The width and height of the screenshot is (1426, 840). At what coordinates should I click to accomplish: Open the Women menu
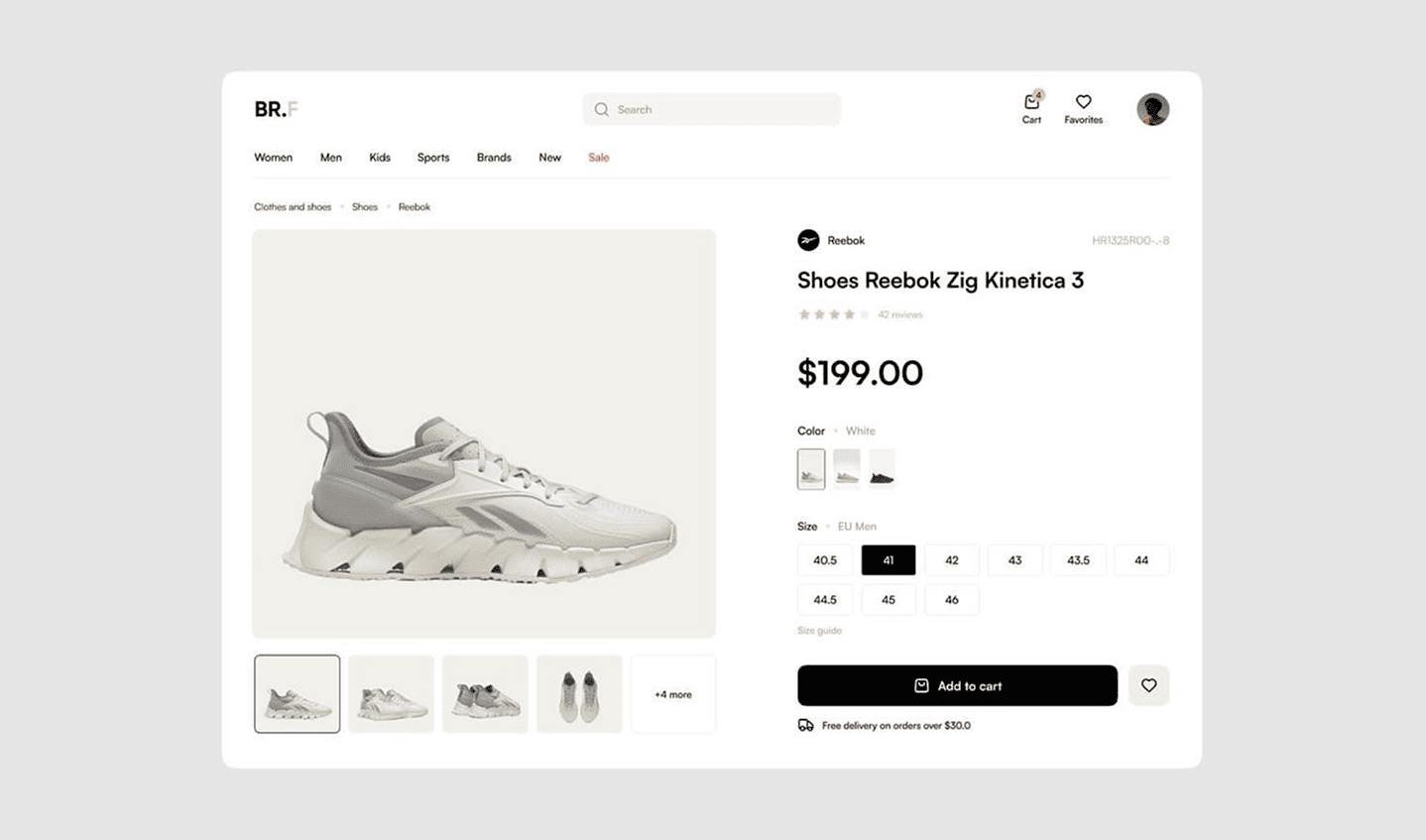[x=273, y=158]
